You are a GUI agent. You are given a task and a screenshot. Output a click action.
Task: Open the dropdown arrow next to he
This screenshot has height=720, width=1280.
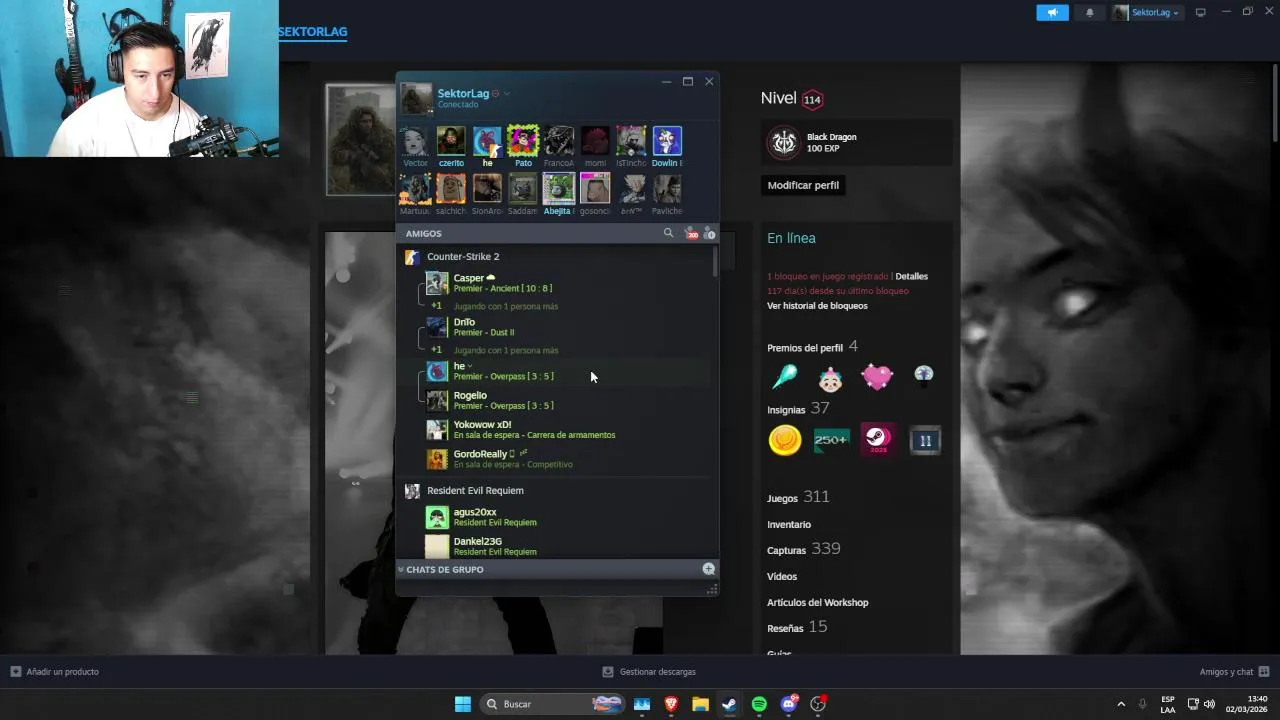click(470, 366)
